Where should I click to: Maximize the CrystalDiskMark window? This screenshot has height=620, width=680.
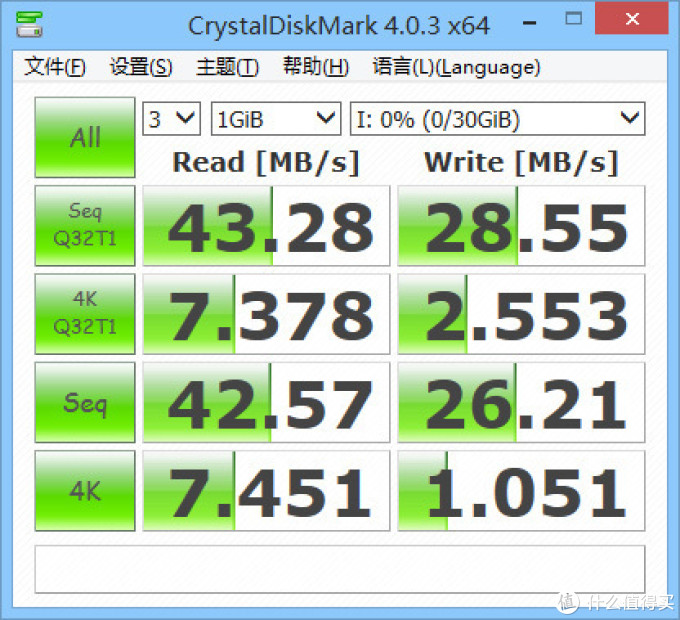click(573, 19)
